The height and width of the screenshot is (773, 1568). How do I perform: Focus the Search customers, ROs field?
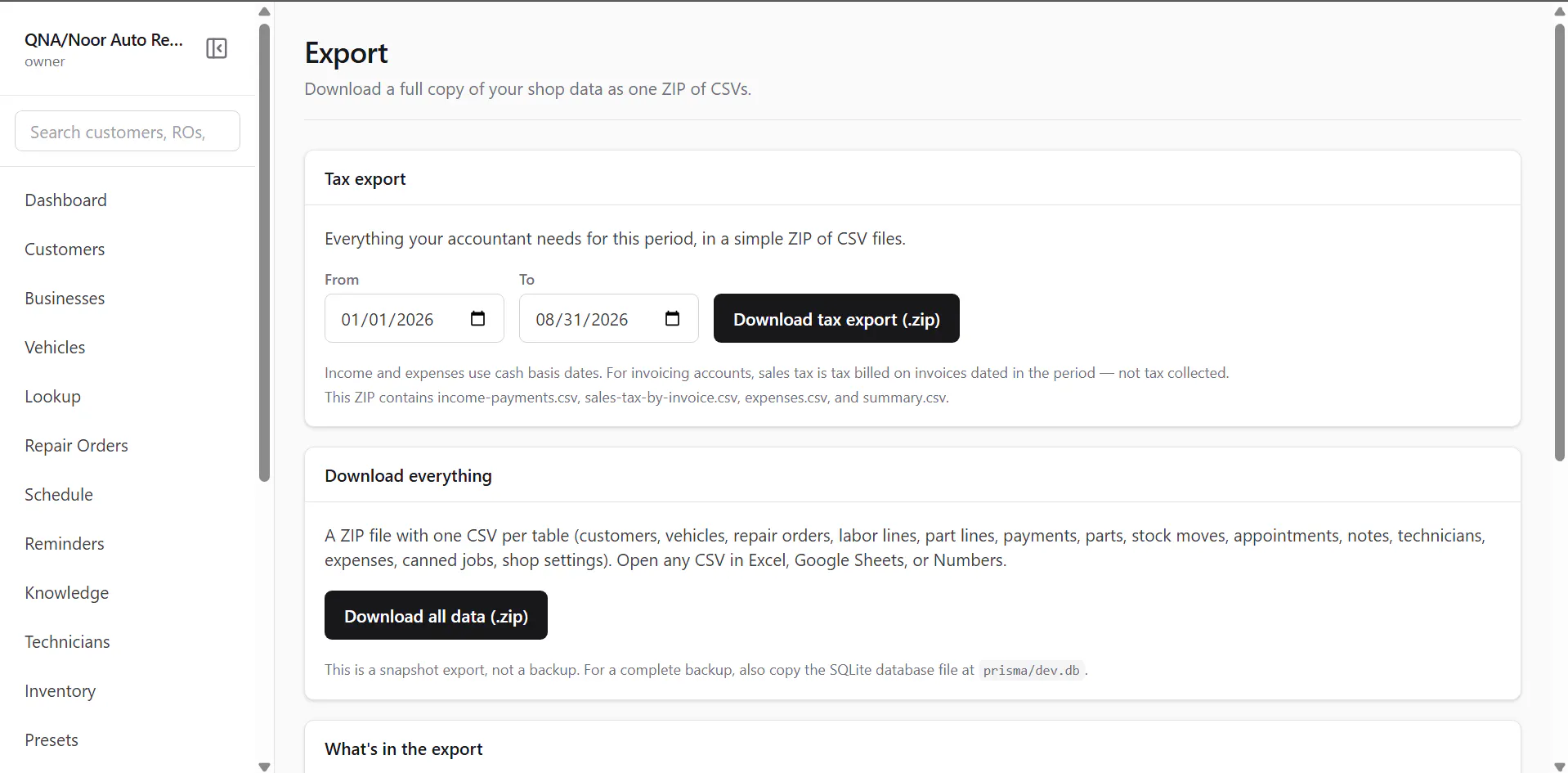click(x=128, y=131)
